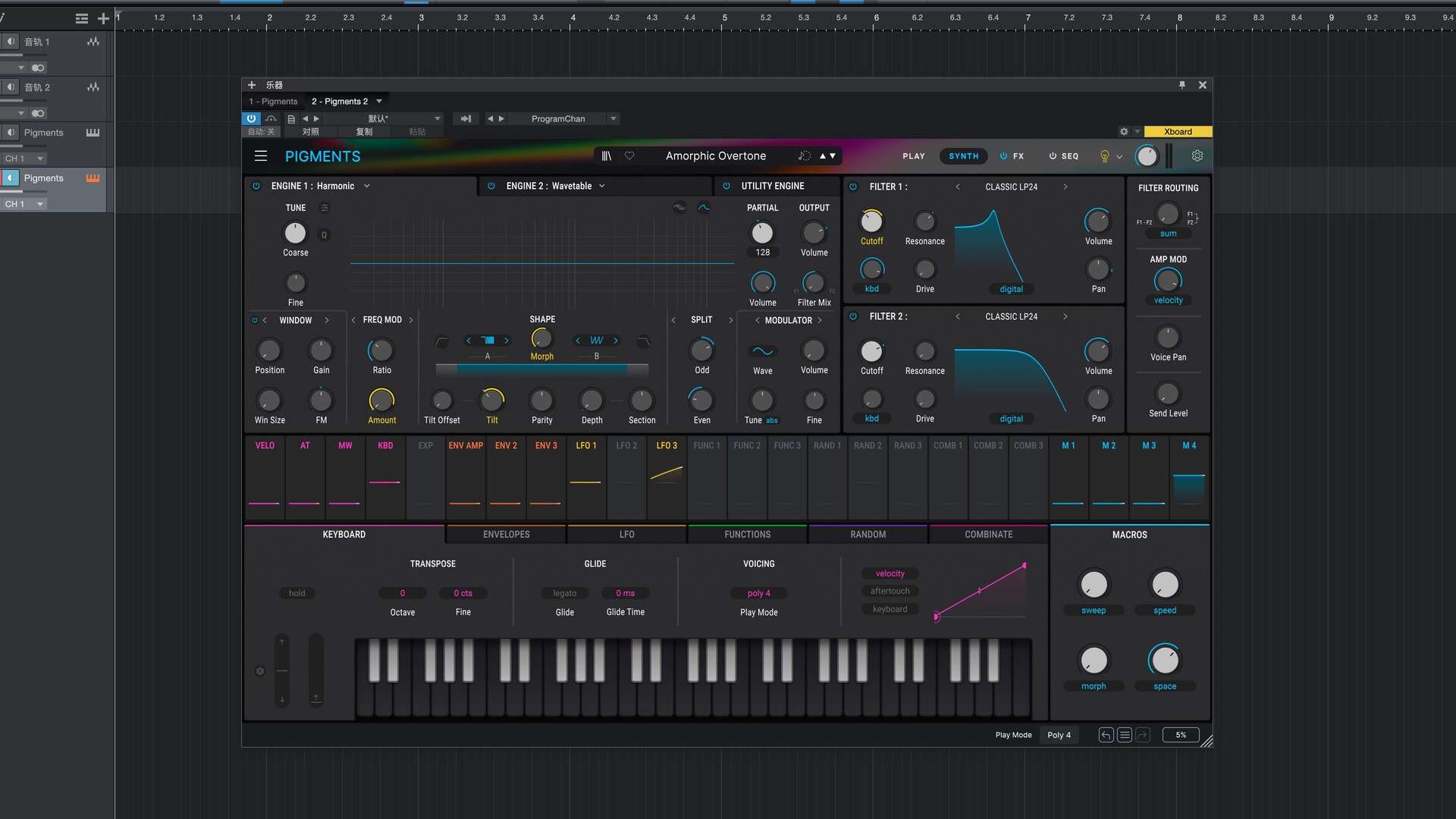Add a new instrument with plus icon
This screenshot has width=1456, height=819.
[252, 85]
